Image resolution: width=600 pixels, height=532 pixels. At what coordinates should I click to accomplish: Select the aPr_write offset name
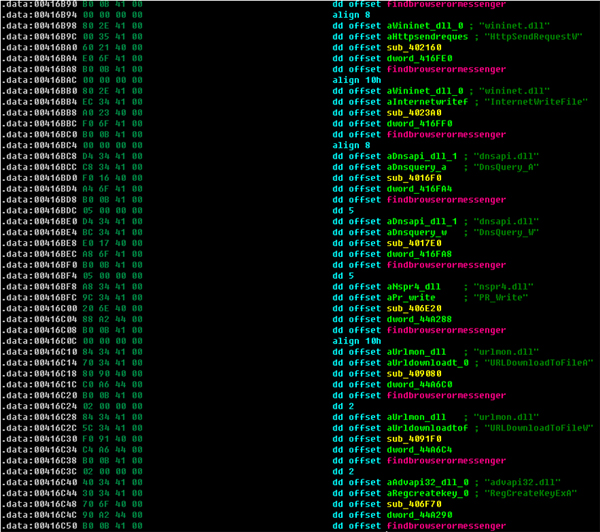pos(411,298)
